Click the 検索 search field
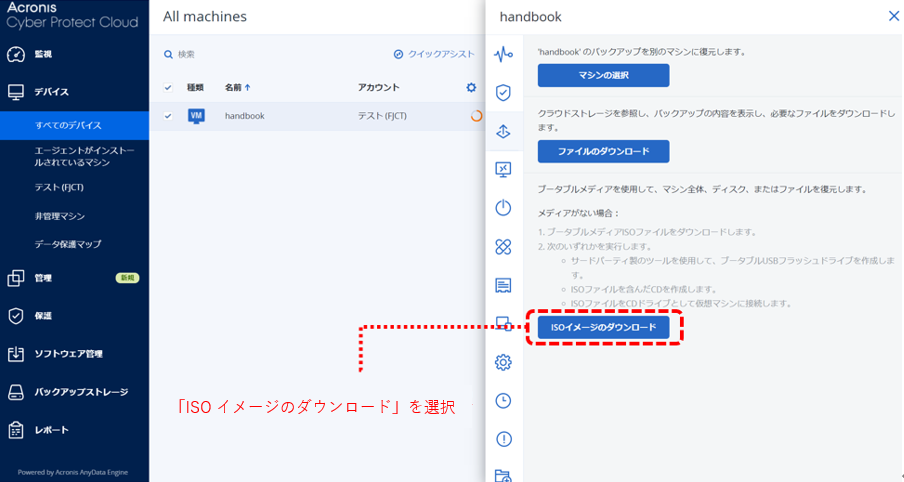The image size is (904, 482). pos(230,54)
